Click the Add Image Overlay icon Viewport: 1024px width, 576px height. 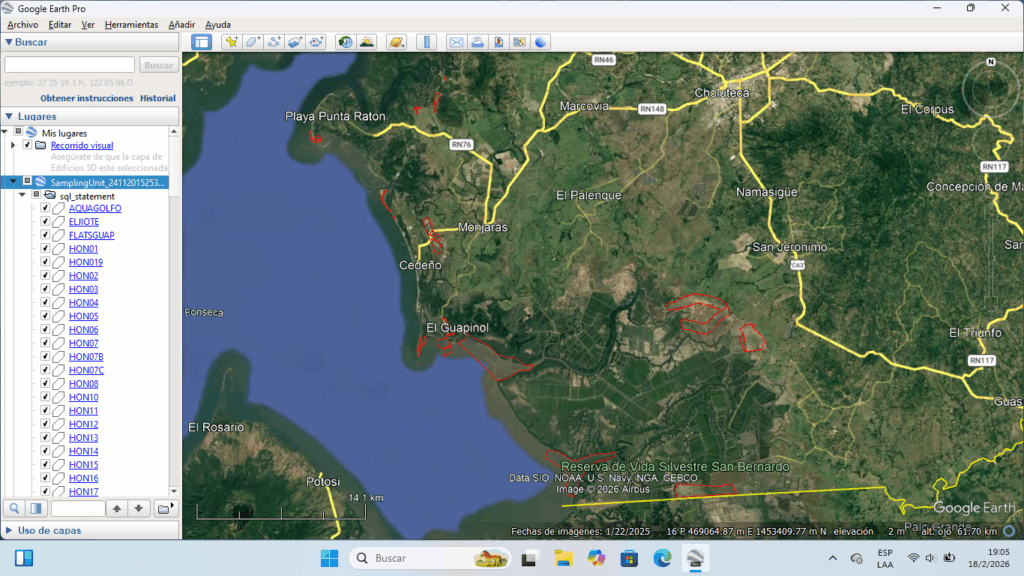pos(295,42)
